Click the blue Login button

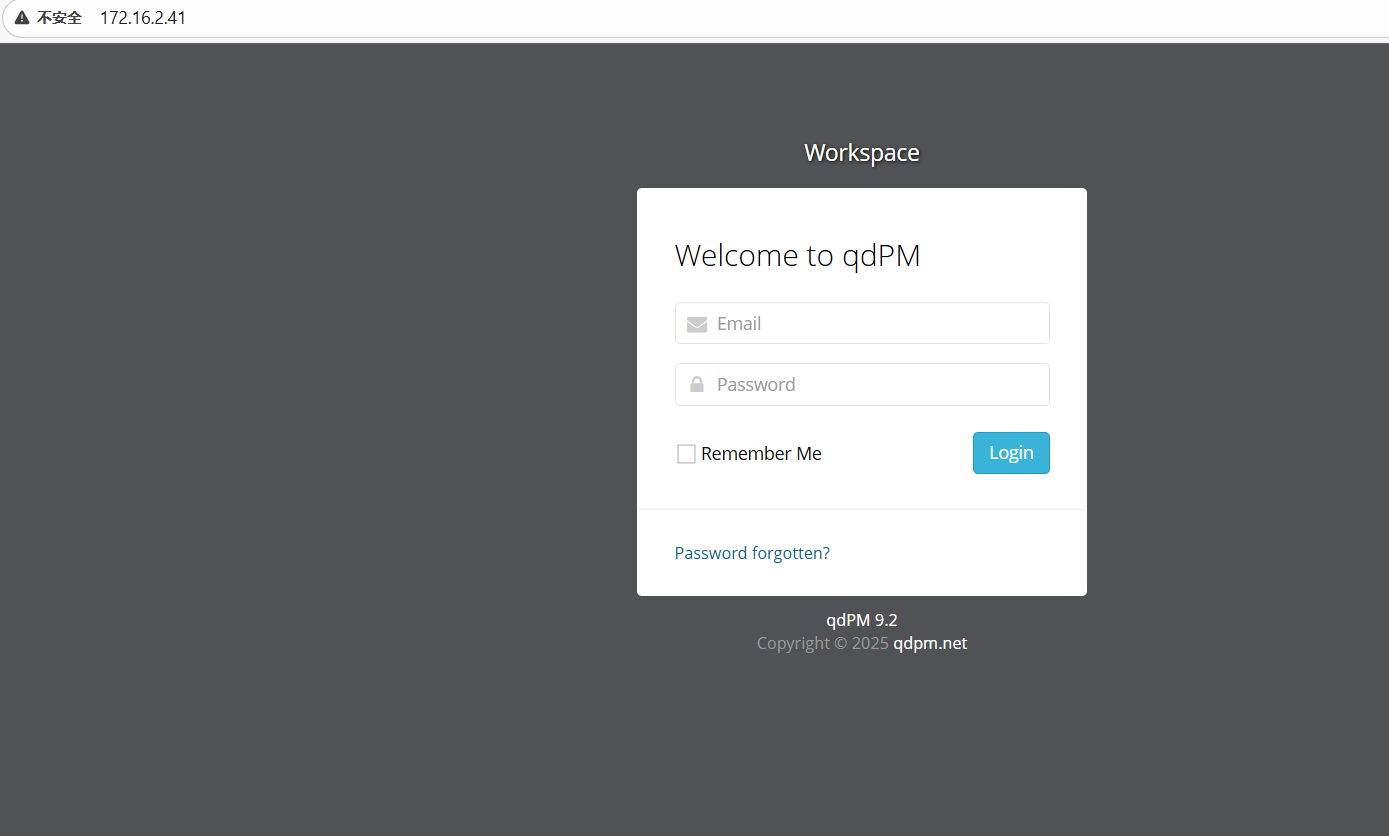[1011, 453]
